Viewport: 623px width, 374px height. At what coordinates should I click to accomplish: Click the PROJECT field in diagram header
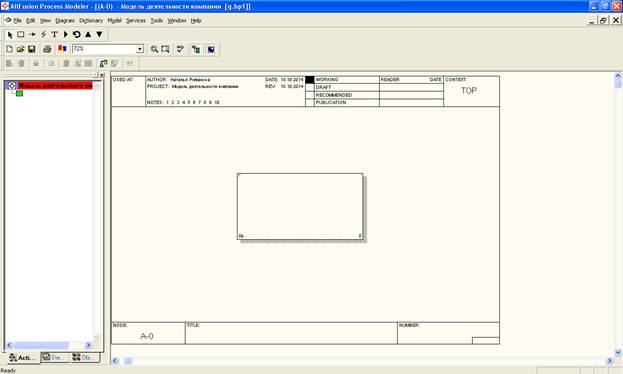click(193, 86)
